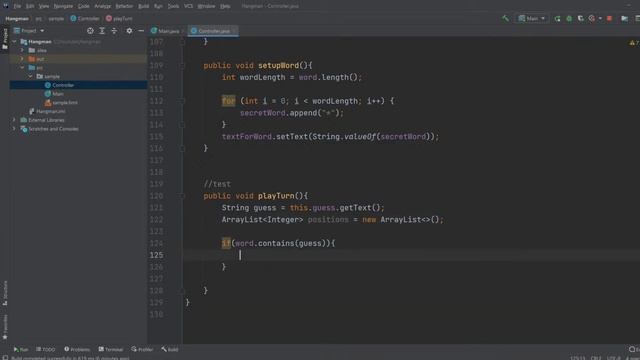The height and width of the screenshot is (360, 640).
Task: Click the red Stop icon
Action: click(x=609, y=18)
